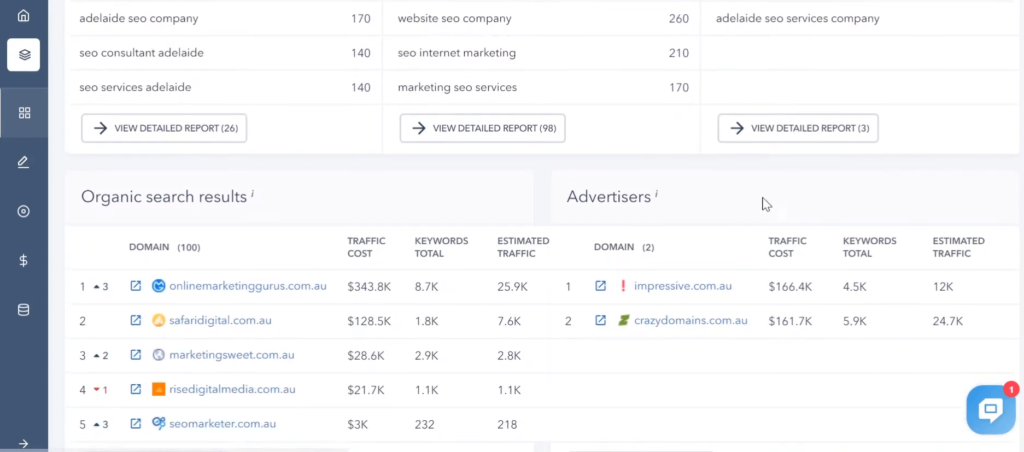Open the layers icon in sidebar

tap(23, 55)
